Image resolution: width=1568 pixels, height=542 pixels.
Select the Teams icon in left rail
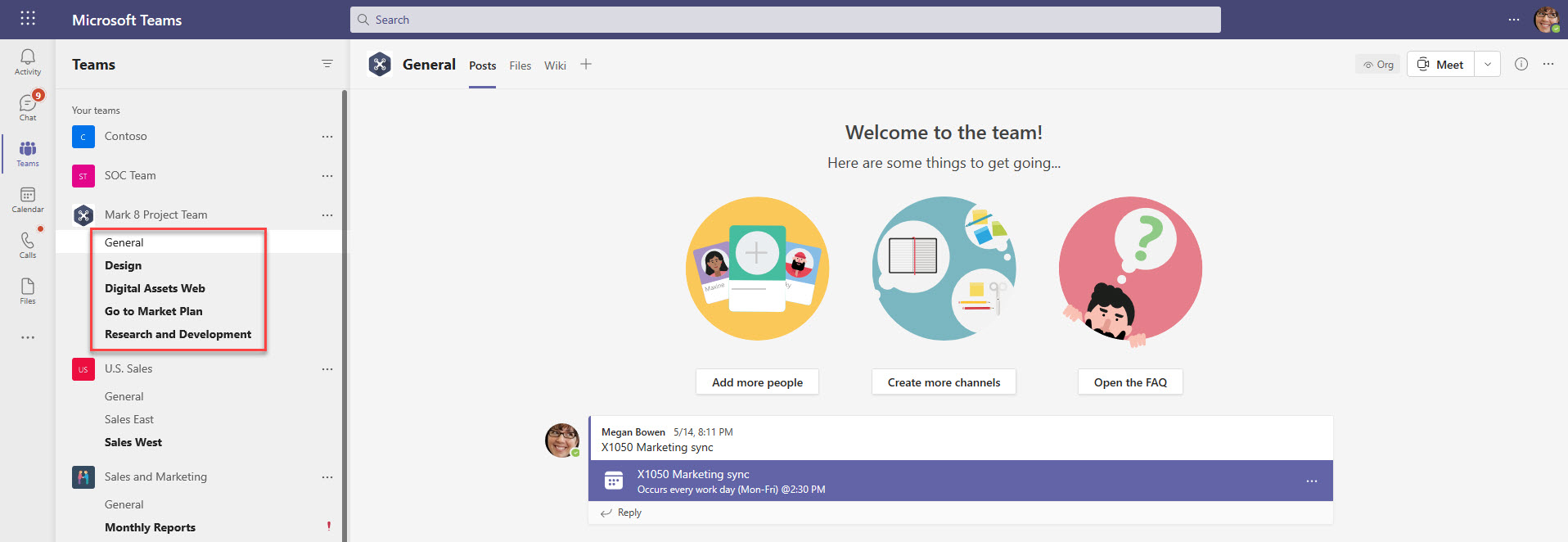(x=28, y=153)
